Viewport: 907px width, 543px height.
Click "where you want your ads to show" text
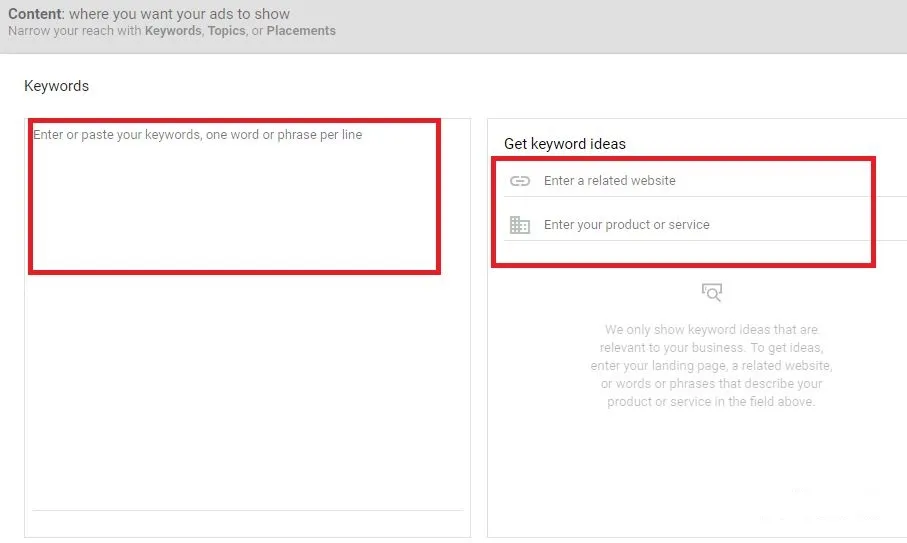(179, 14)
